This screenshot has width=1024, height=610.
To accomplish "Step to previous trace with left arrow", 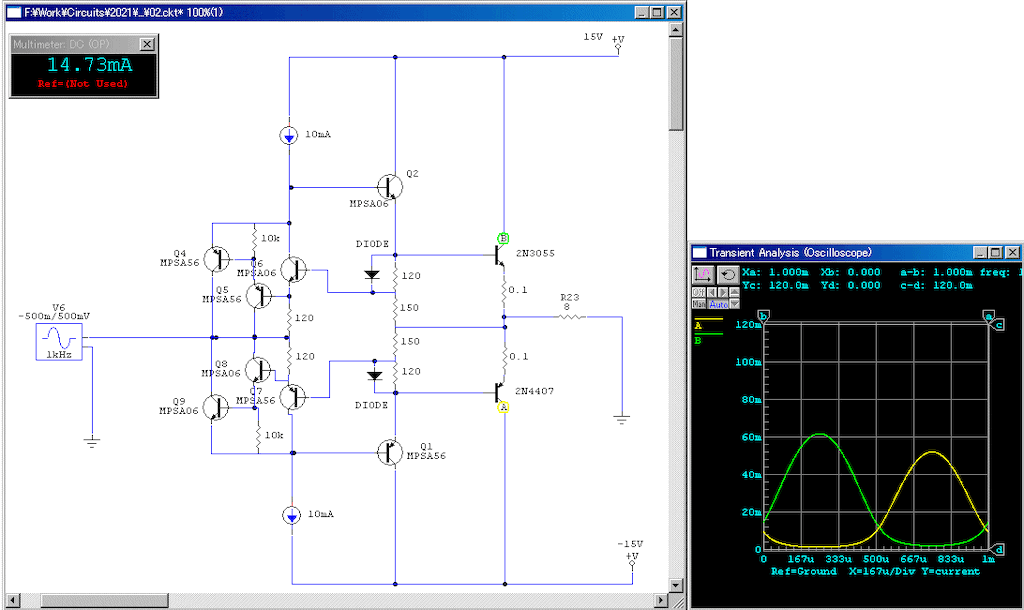I will (x=712, y=292).
